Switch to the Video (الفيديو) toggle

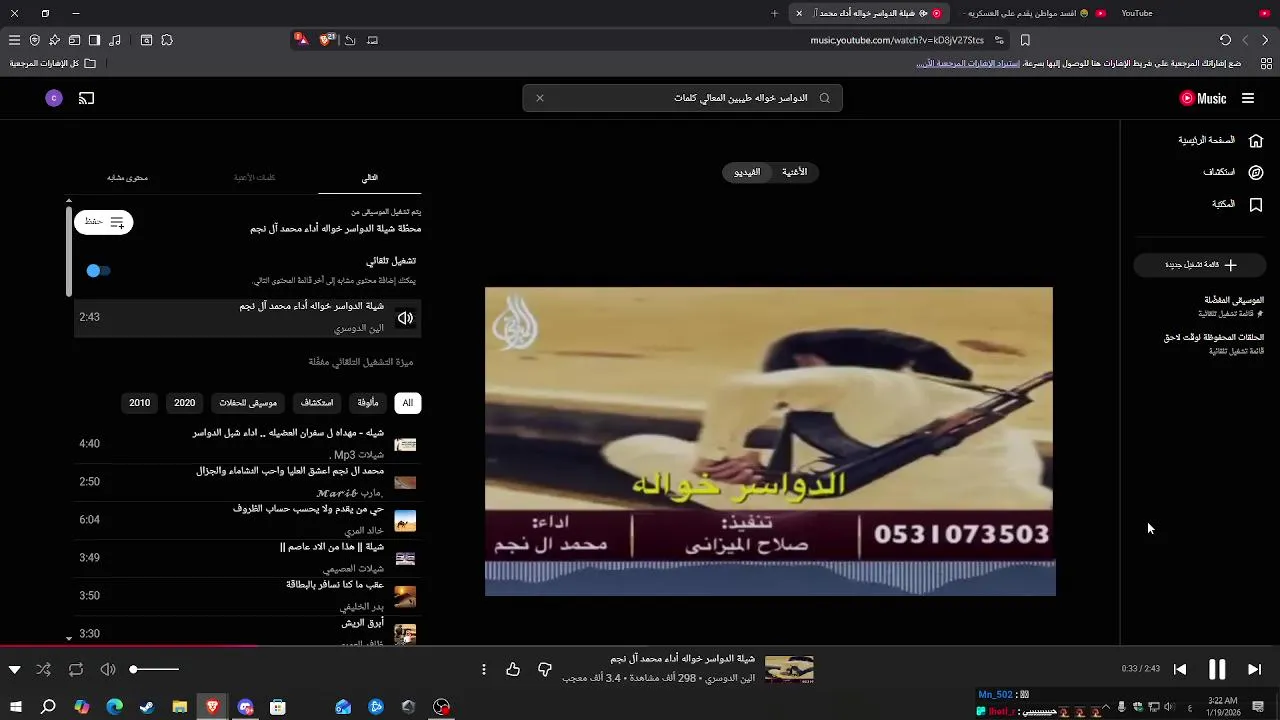pyautogui.click(x=747, y=172)
